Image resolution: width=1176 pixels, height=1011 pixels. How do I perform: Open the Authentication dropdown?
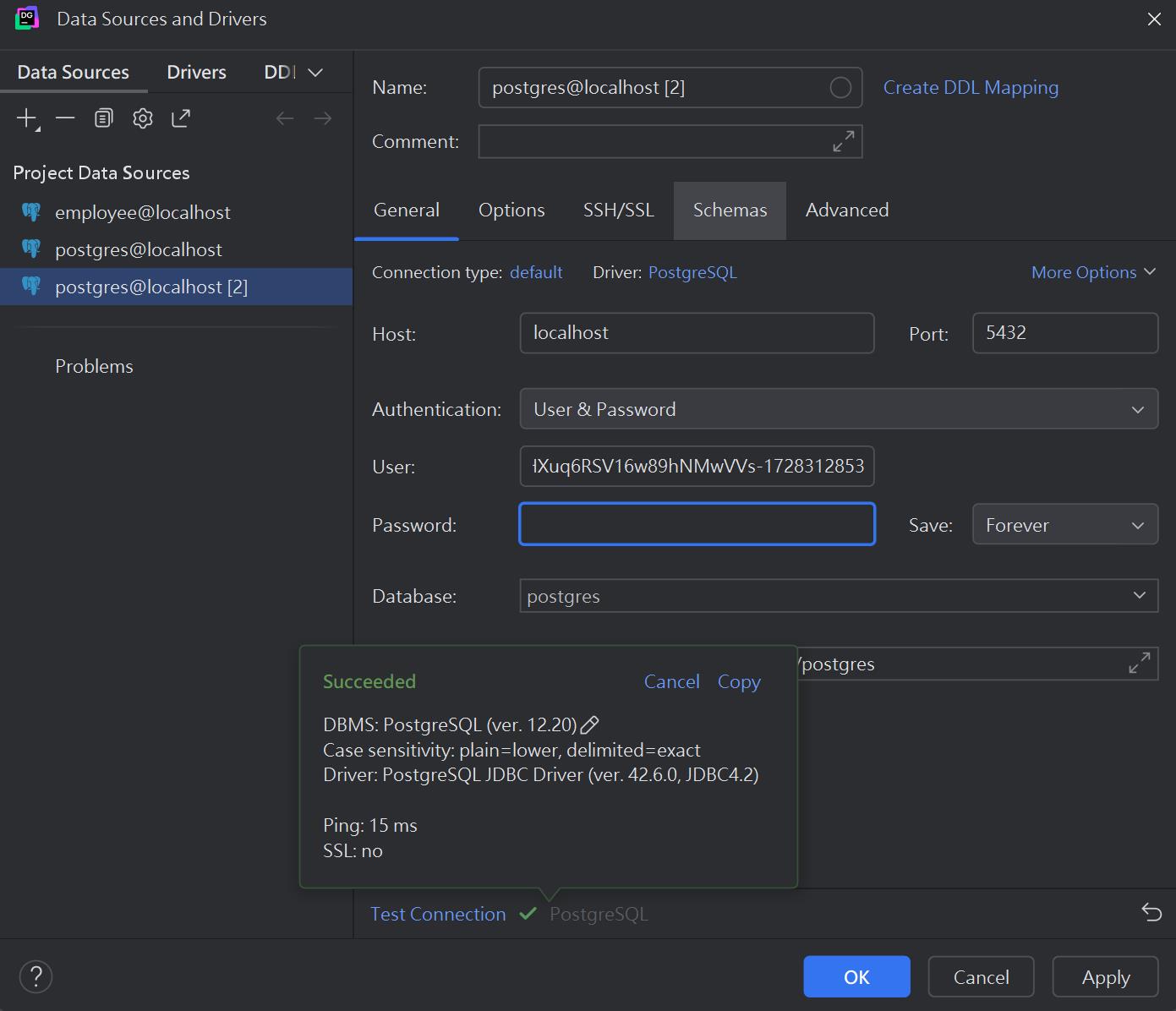click(x=839, y=409)
